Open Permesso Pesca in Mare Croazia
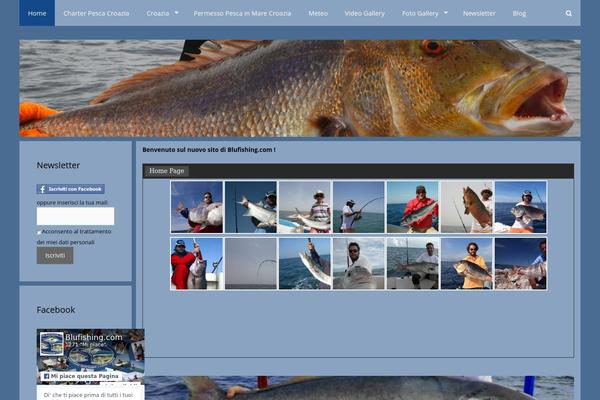 tap(242, 13)
